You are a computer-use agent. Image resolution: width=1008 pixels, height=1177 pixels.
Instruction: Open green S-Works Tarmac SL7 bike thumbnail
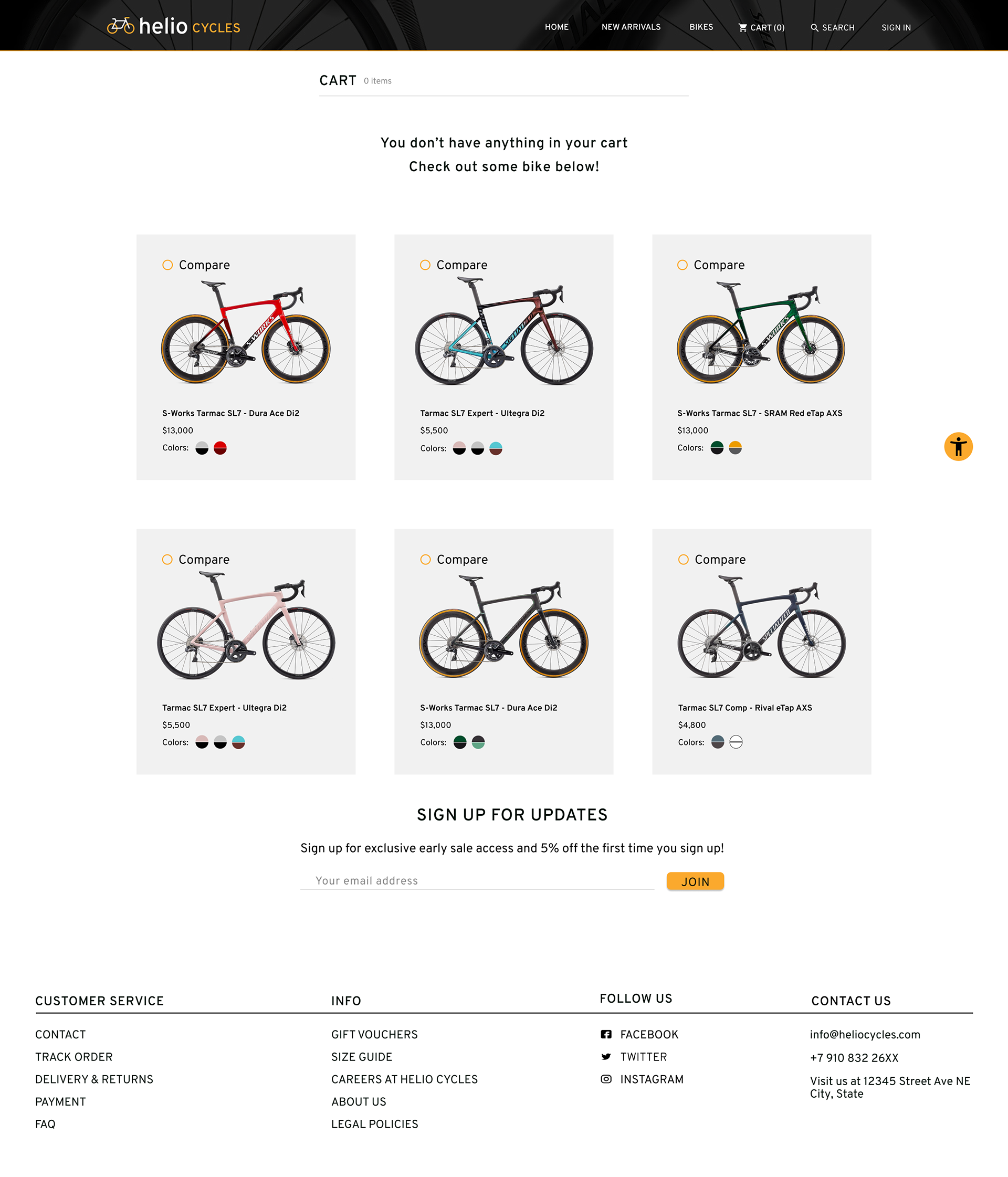(761, 333)
